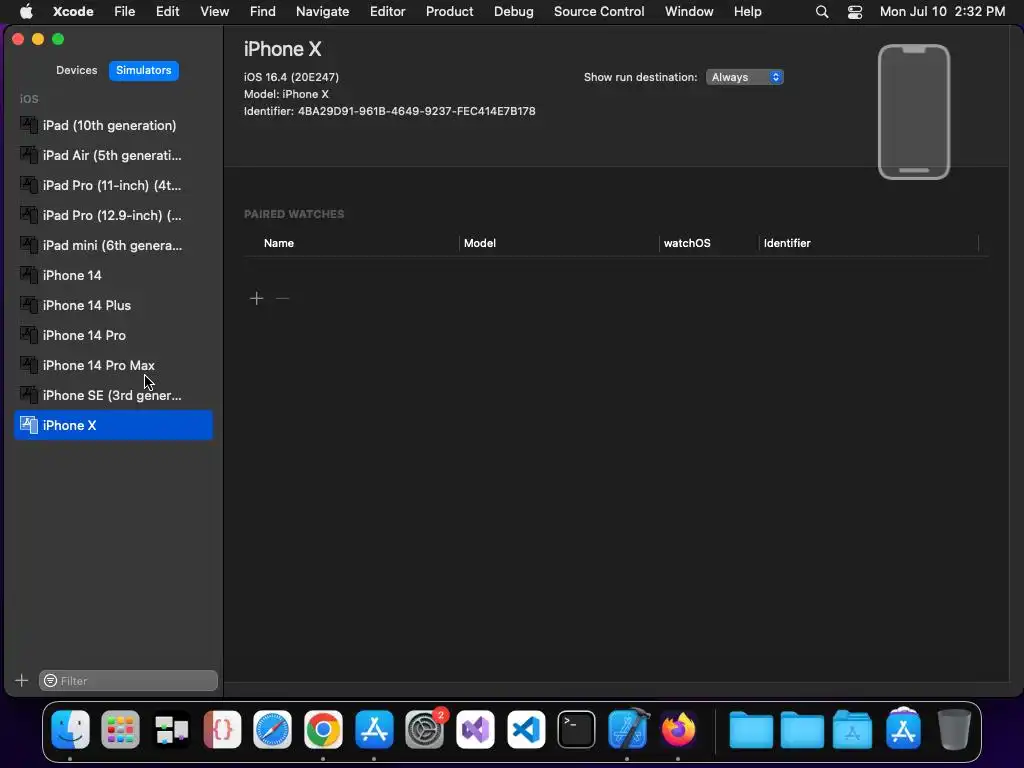Choose iPad Air (5th generation) simulator

(113, 155)
